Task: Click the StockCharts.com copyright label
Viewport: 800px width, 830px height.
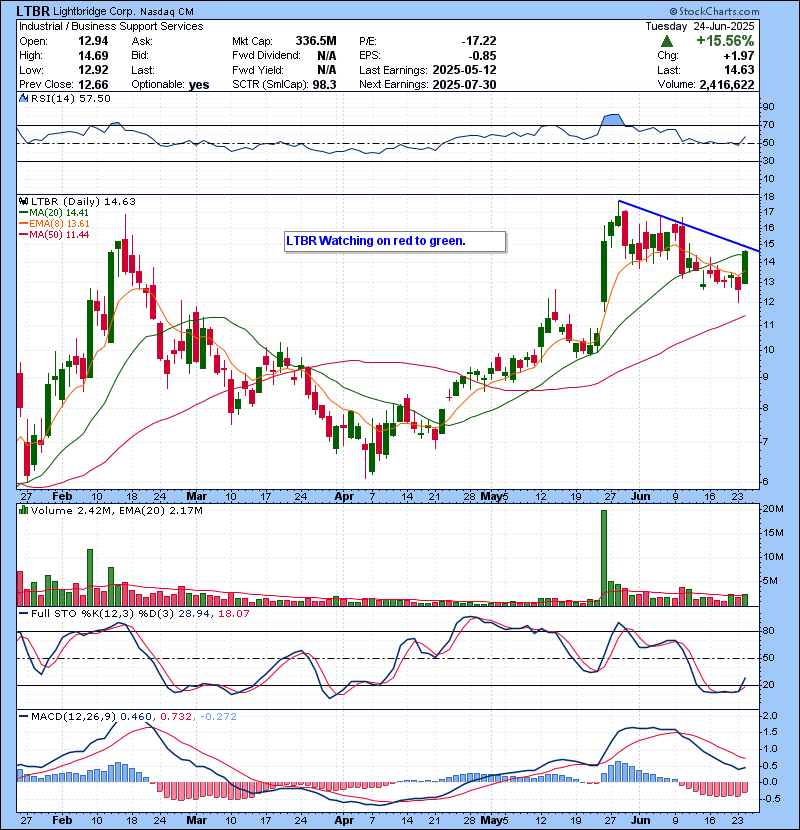Action: pos(714,11)
